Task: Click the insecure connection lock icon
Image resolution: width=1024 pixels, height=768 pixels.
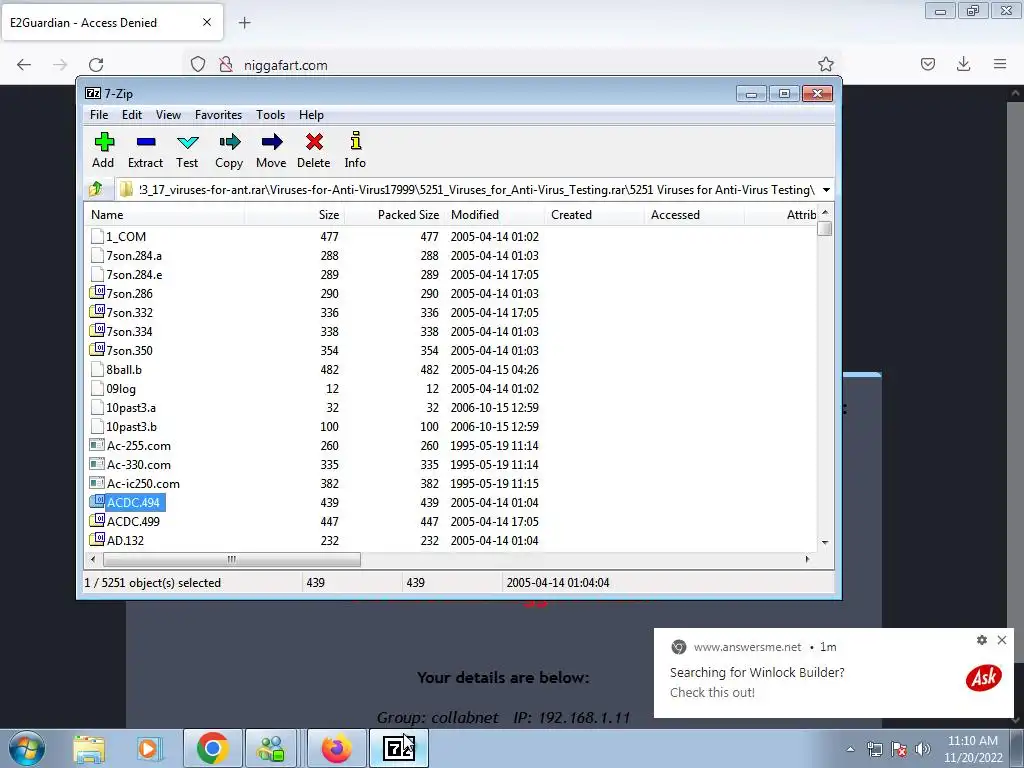Action: 226,65
